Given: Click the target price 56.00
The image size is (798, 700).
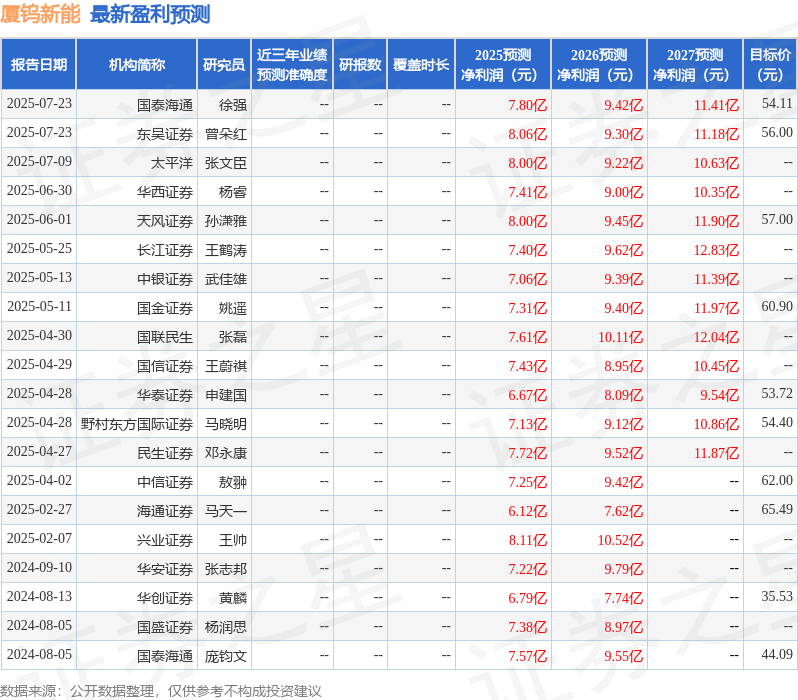Looking at the screenshot, I should click(777, 133).
